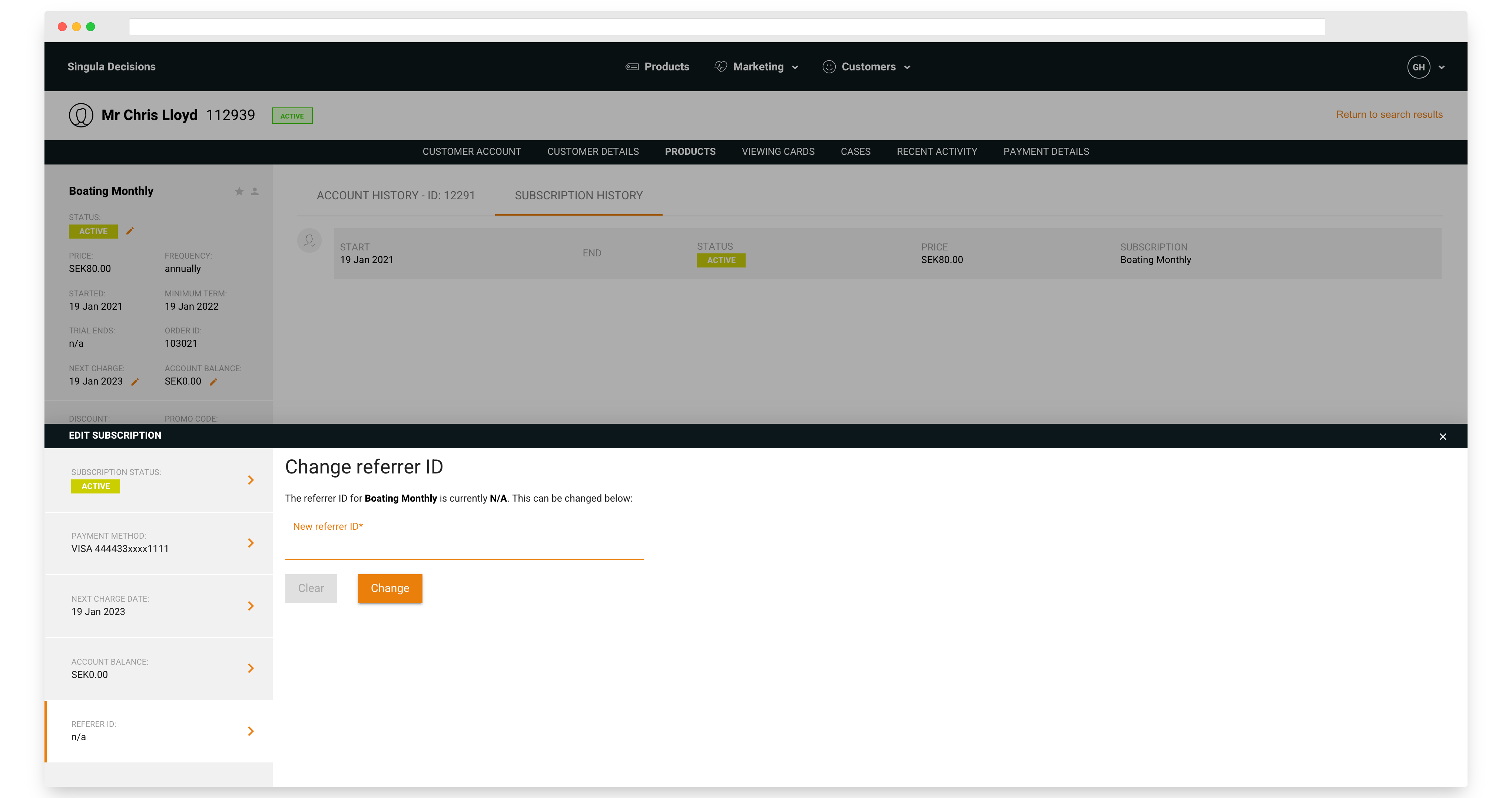This screenshot has height=798, width=1512.
Task: Click the user icon beside subscription history row
Action: tap(309, 240)
